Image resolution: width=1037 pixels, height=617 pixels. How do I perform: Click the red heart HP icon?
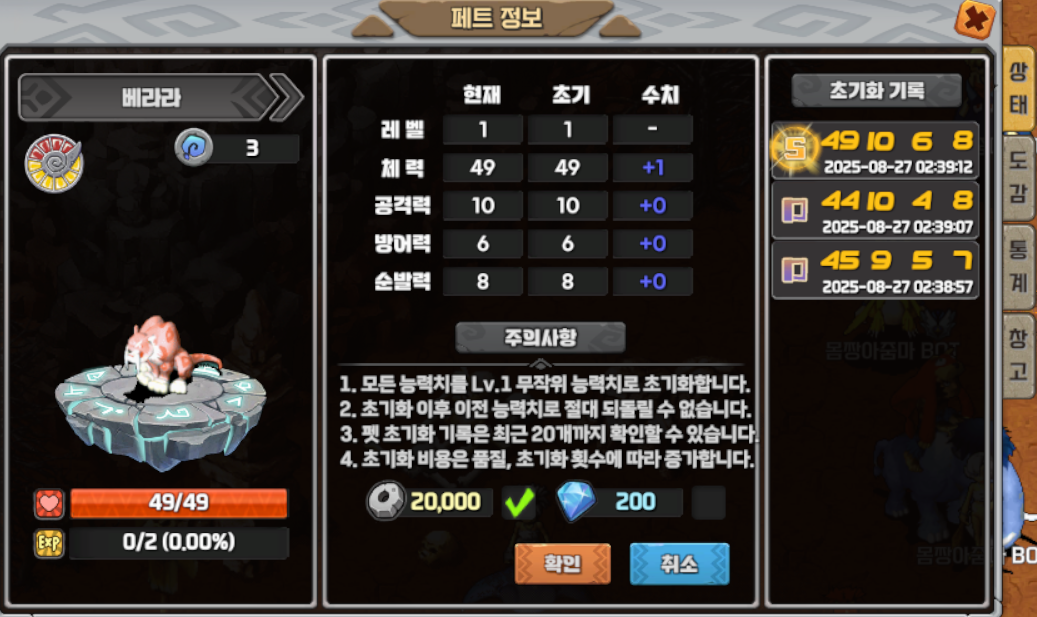coord(49,504)
